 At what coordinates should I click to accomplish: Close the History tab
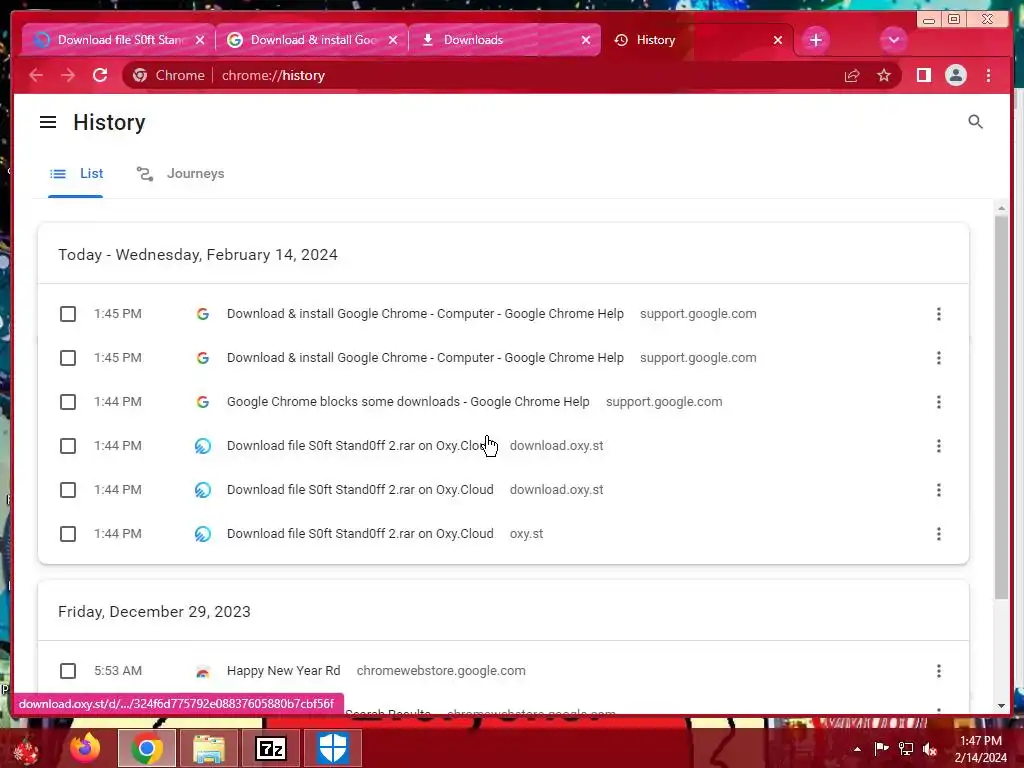(778, 40)
